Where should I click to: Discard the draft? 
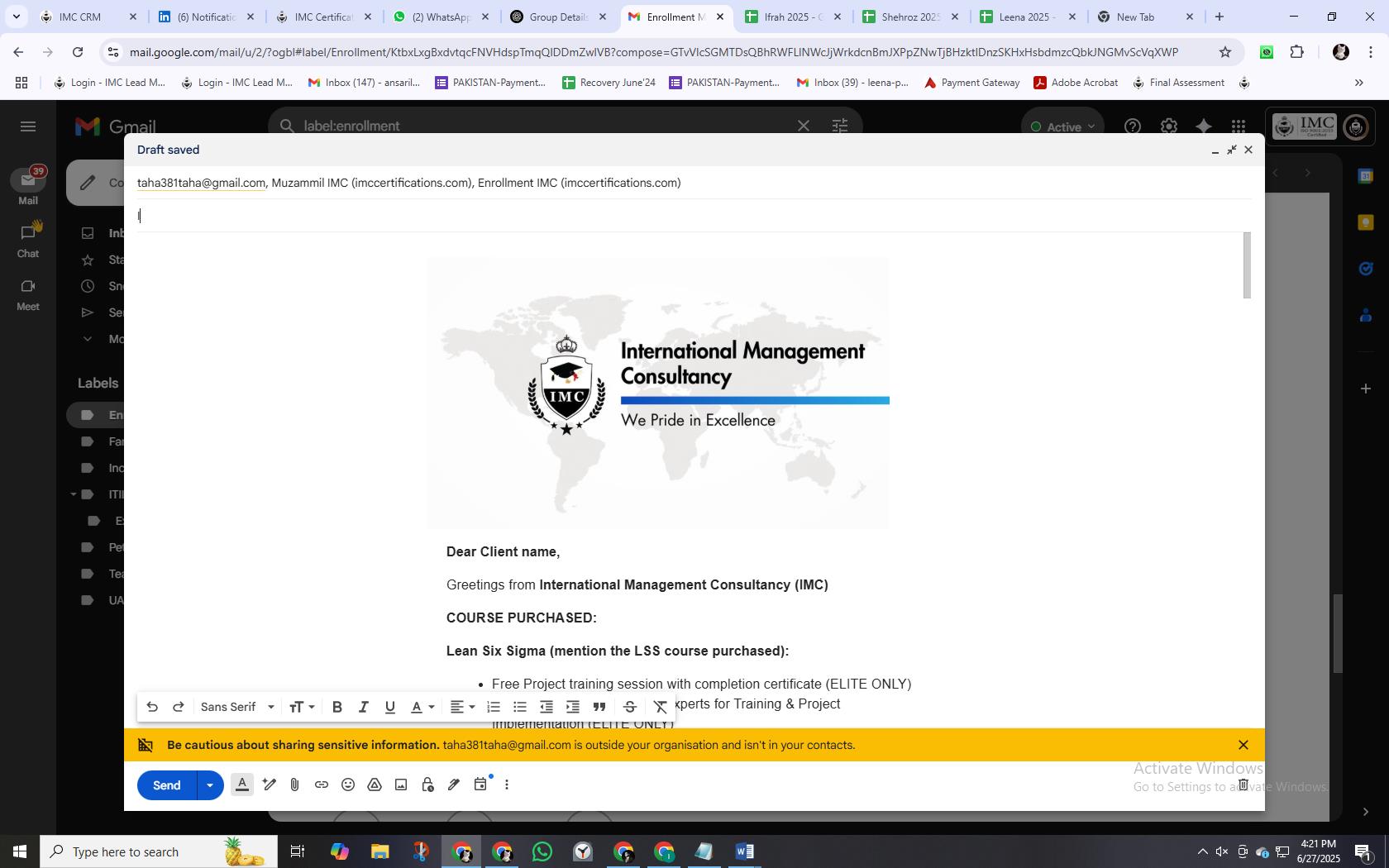click(1243, 785)
